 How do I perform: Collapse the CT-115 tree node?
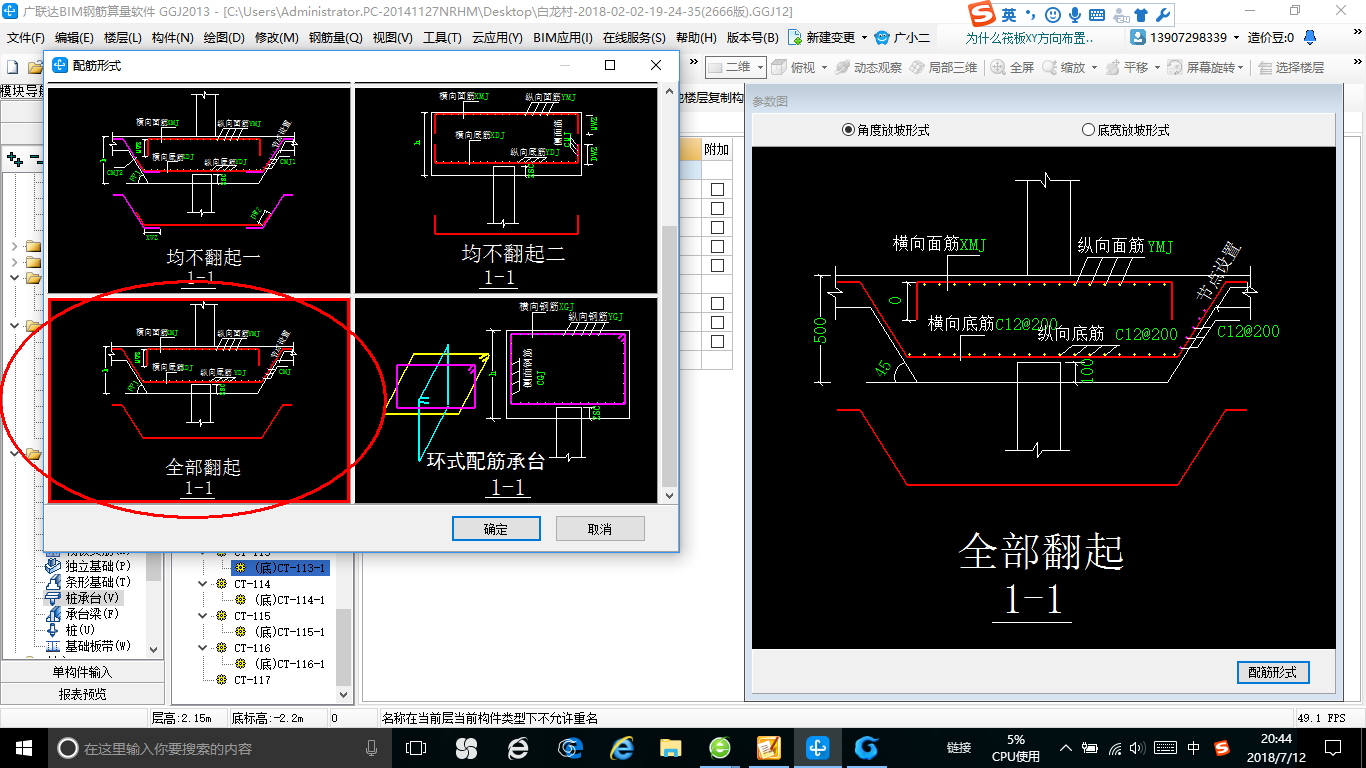203,616
